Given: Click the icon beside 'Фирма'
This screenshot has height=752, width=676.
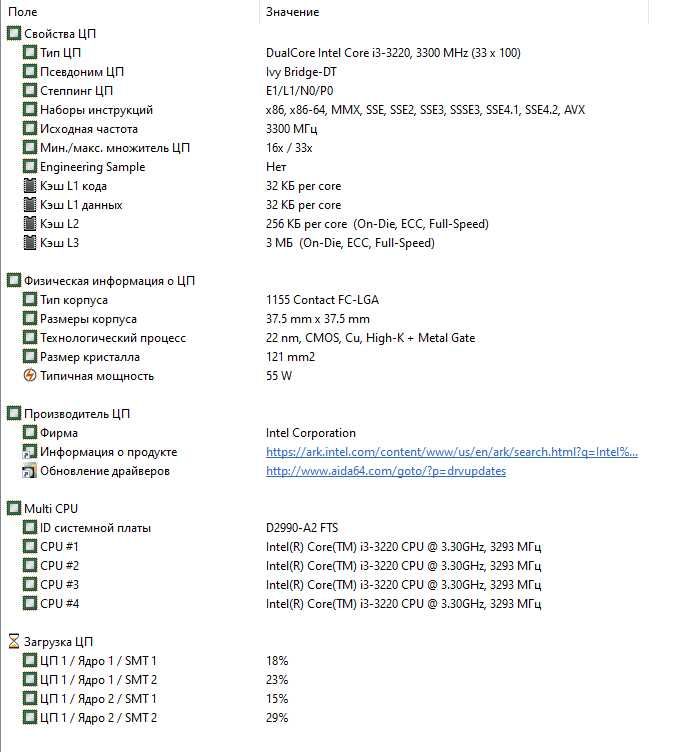Looking at the screenshot, I should 30,433.
